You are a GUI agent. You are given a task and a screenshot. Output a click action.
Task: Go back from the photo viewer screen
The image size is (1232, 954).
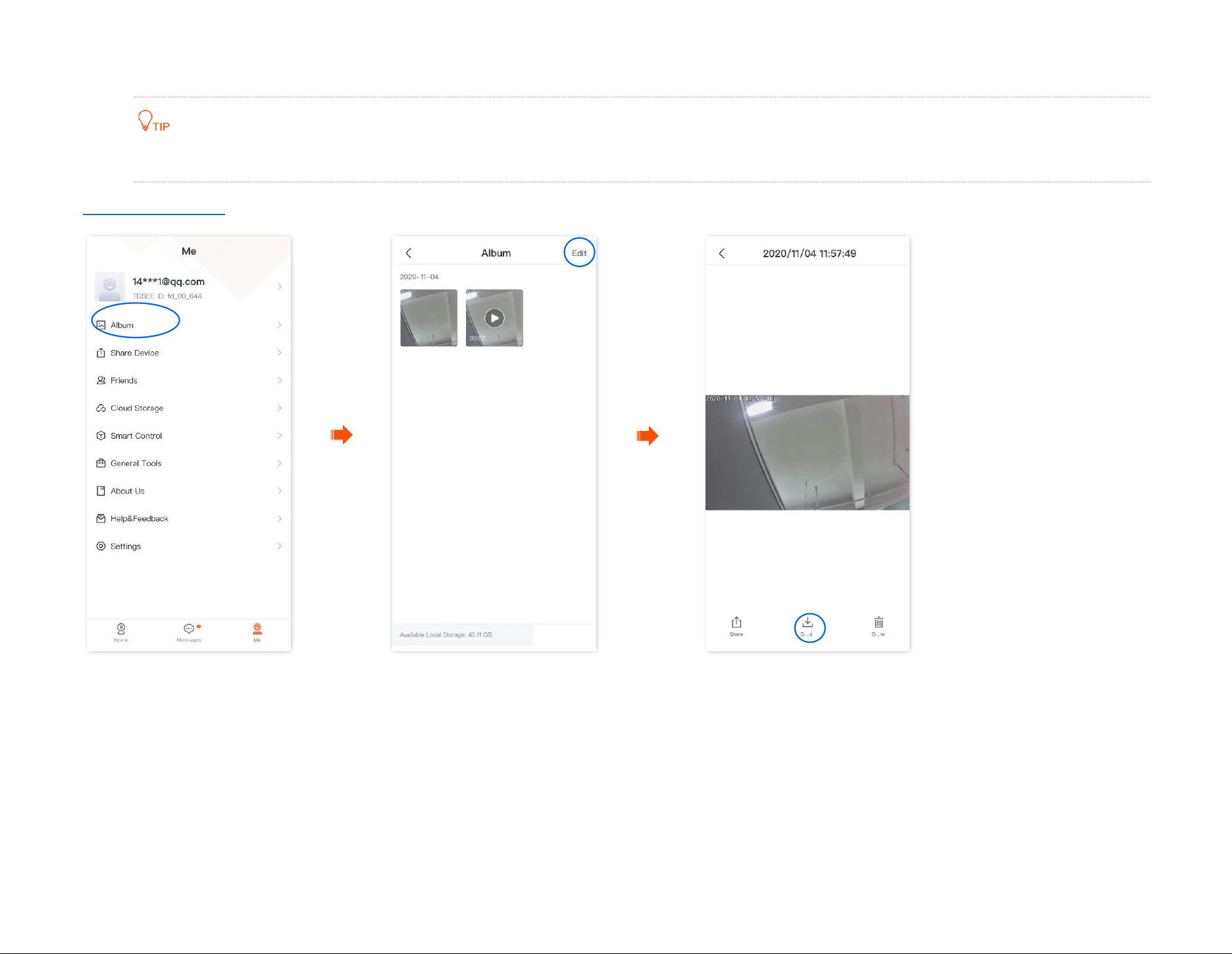coord(722,253)
